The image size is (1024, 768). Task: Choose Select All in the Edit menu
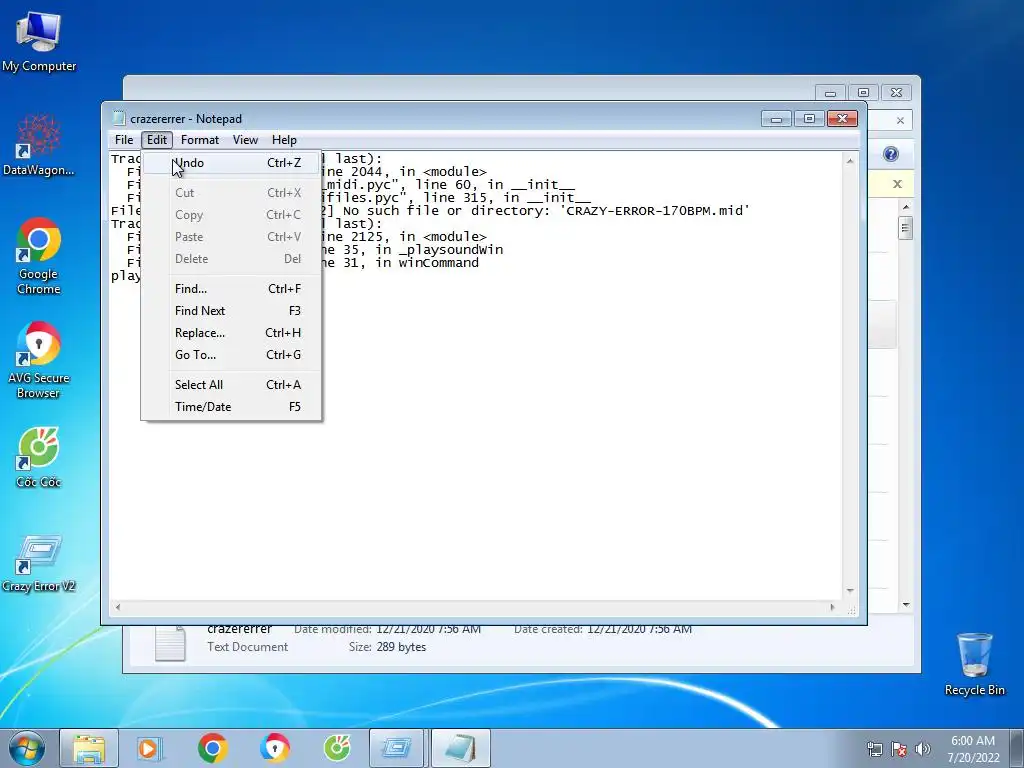pos(231,385)
